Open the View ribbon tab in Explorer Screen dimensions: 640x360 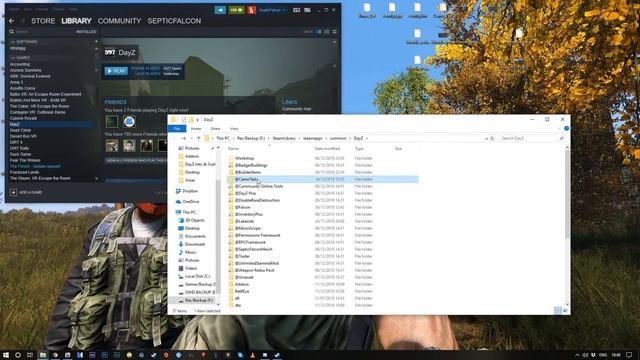pos(234,129)
